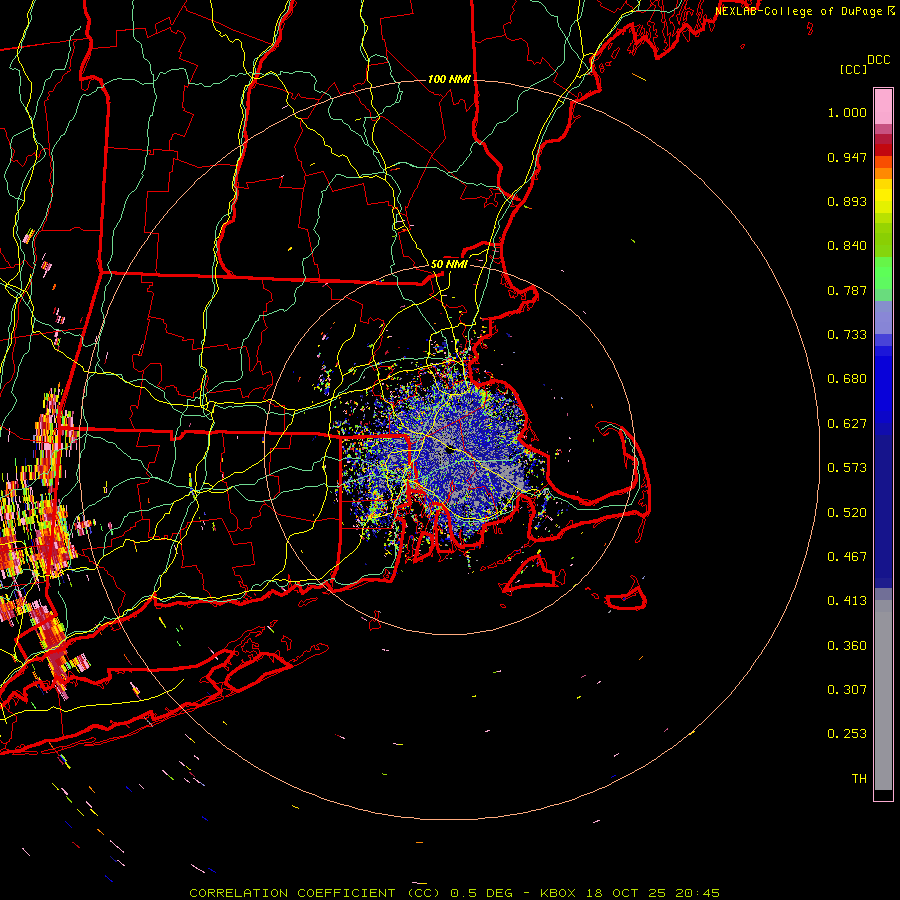This screenshot has width=900, height=900.
Task: Select the 0.520 legend value
Action: click(847, 513)
